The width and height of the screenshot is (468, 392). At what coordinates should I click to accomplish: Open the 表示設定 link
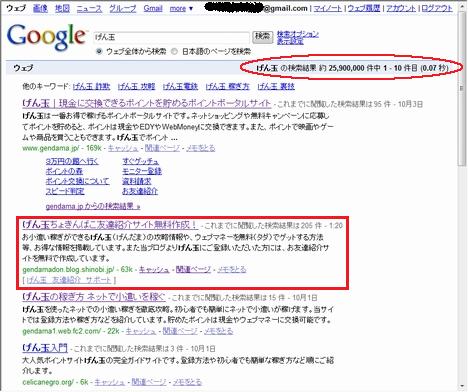290,41
